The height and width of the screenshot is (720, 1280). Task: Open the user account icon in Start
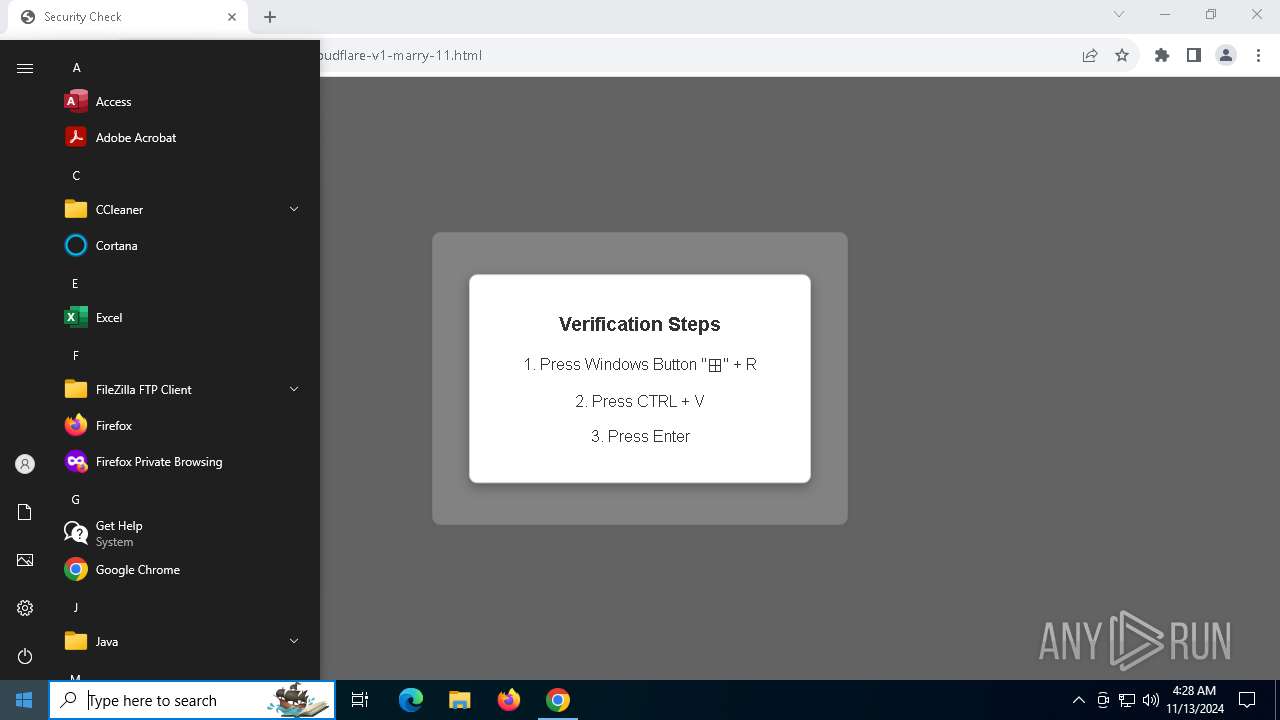click(x=25, y=464)
